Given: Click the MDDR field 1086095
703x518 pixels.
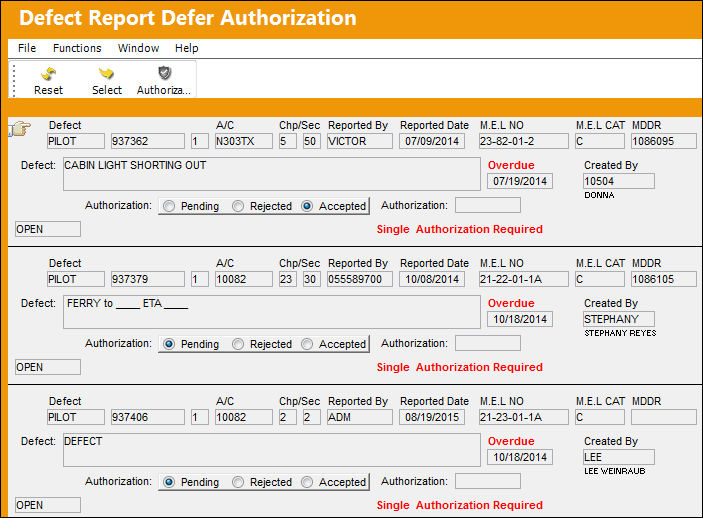Looking at the screenshot, I should click(x=664, y=141).
